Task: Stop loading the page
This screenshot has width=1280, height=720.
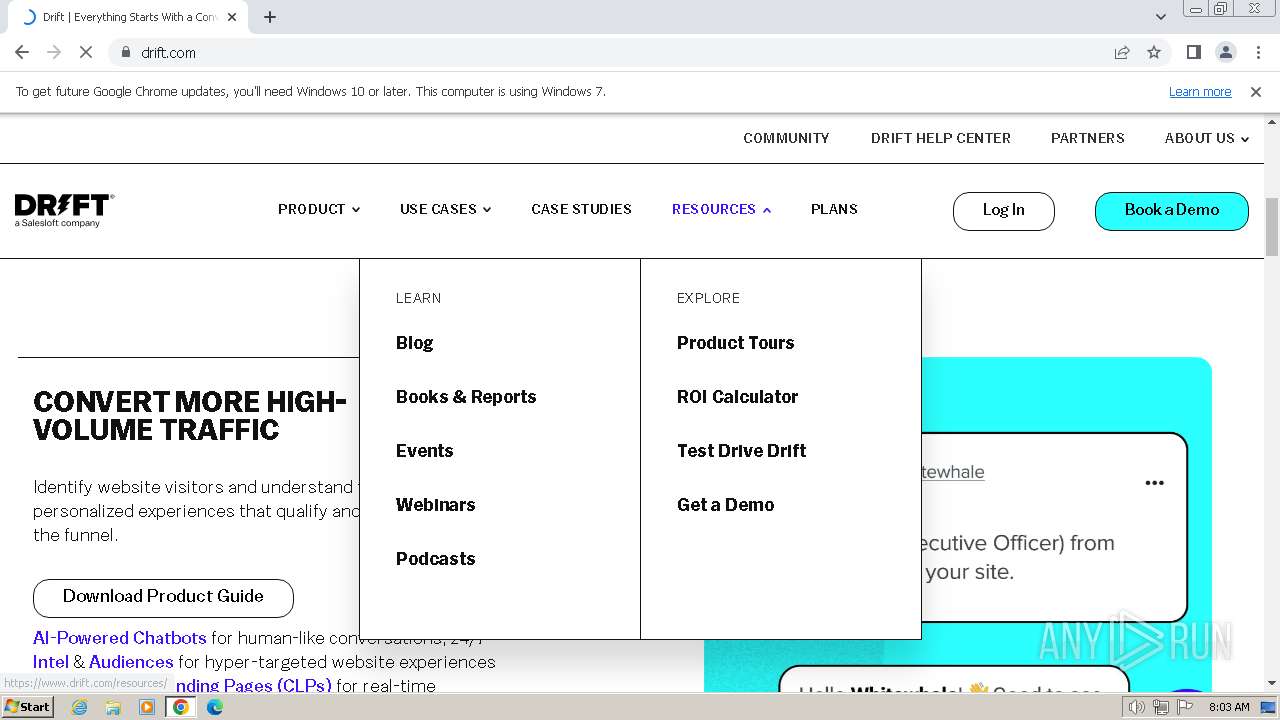Action: point(86,52)
